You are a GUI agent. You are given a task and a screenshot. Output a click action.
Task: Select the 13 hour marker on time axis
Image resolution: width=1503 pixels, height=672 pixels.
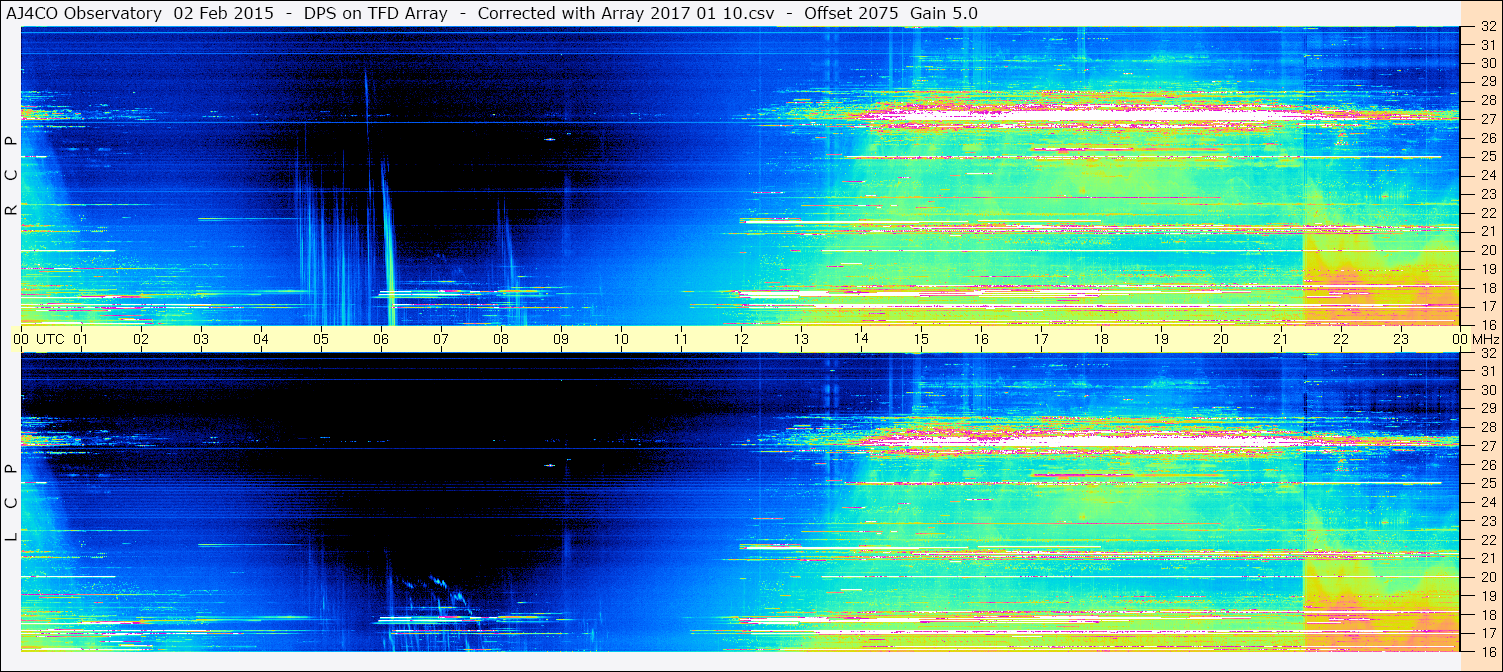pyautogui.click(x=801, y=339)
